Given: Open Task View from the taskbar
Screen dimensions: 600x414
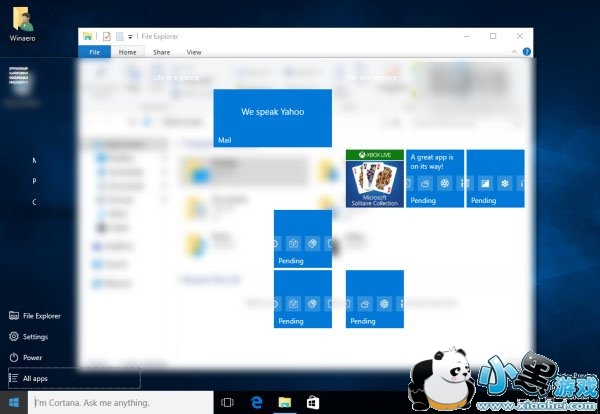Looking at the screenshot, I should pyautogui.click(x=227, y=403).
